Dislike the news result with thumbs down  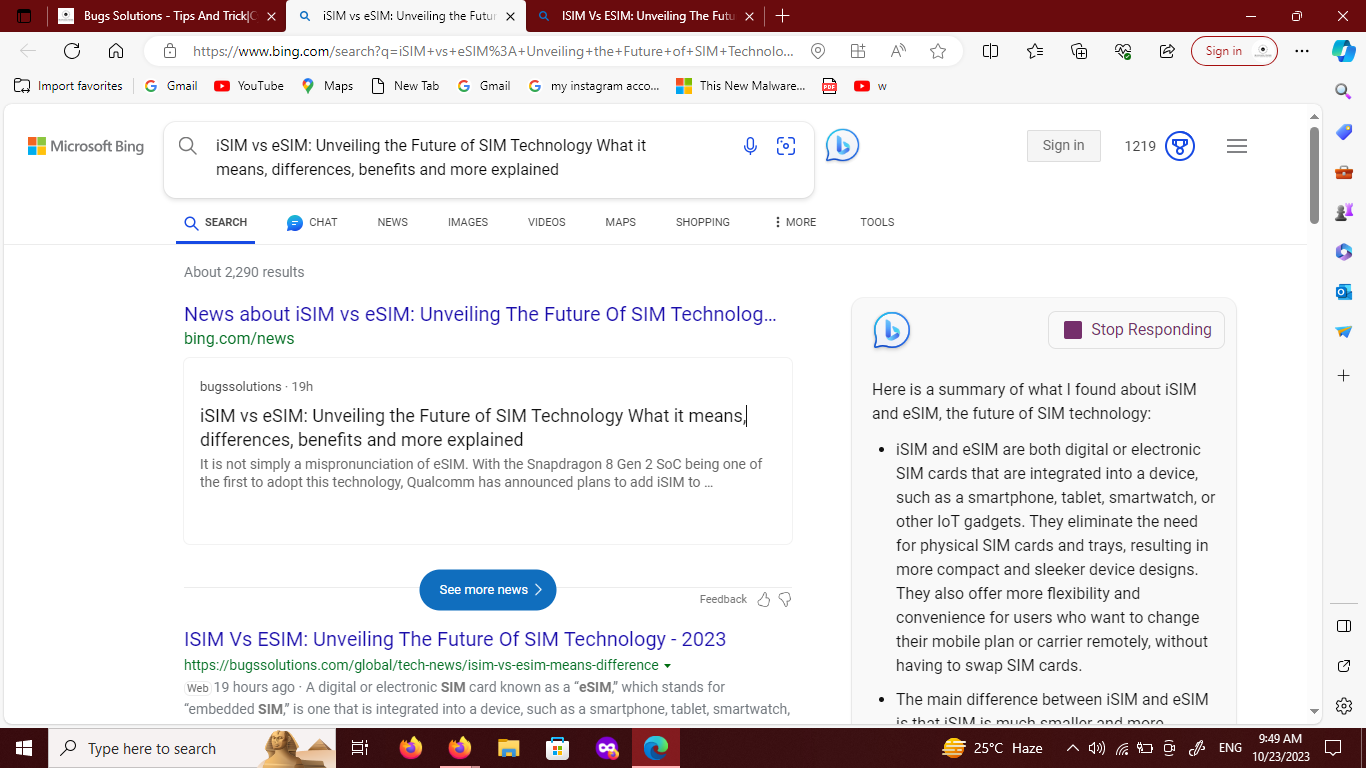tap(785, 599)
